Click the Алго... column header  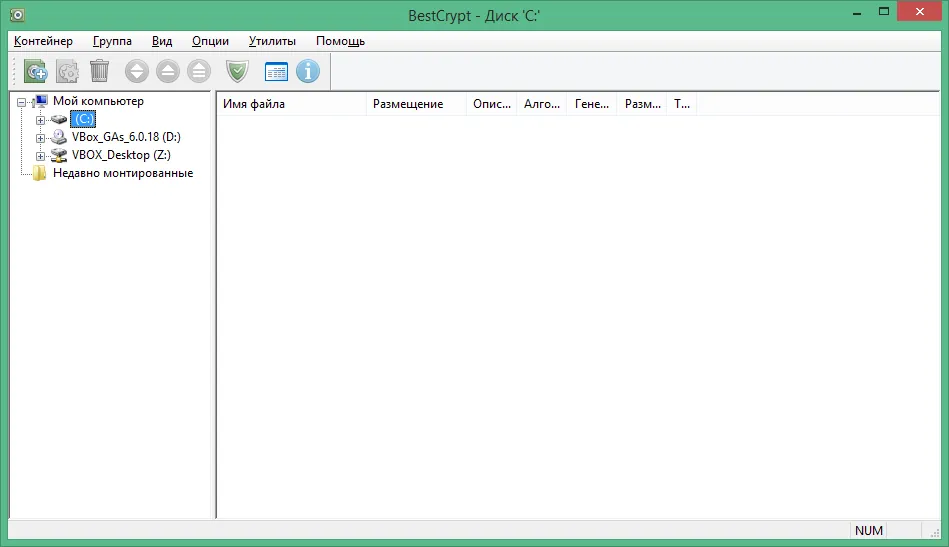(541, 104)
